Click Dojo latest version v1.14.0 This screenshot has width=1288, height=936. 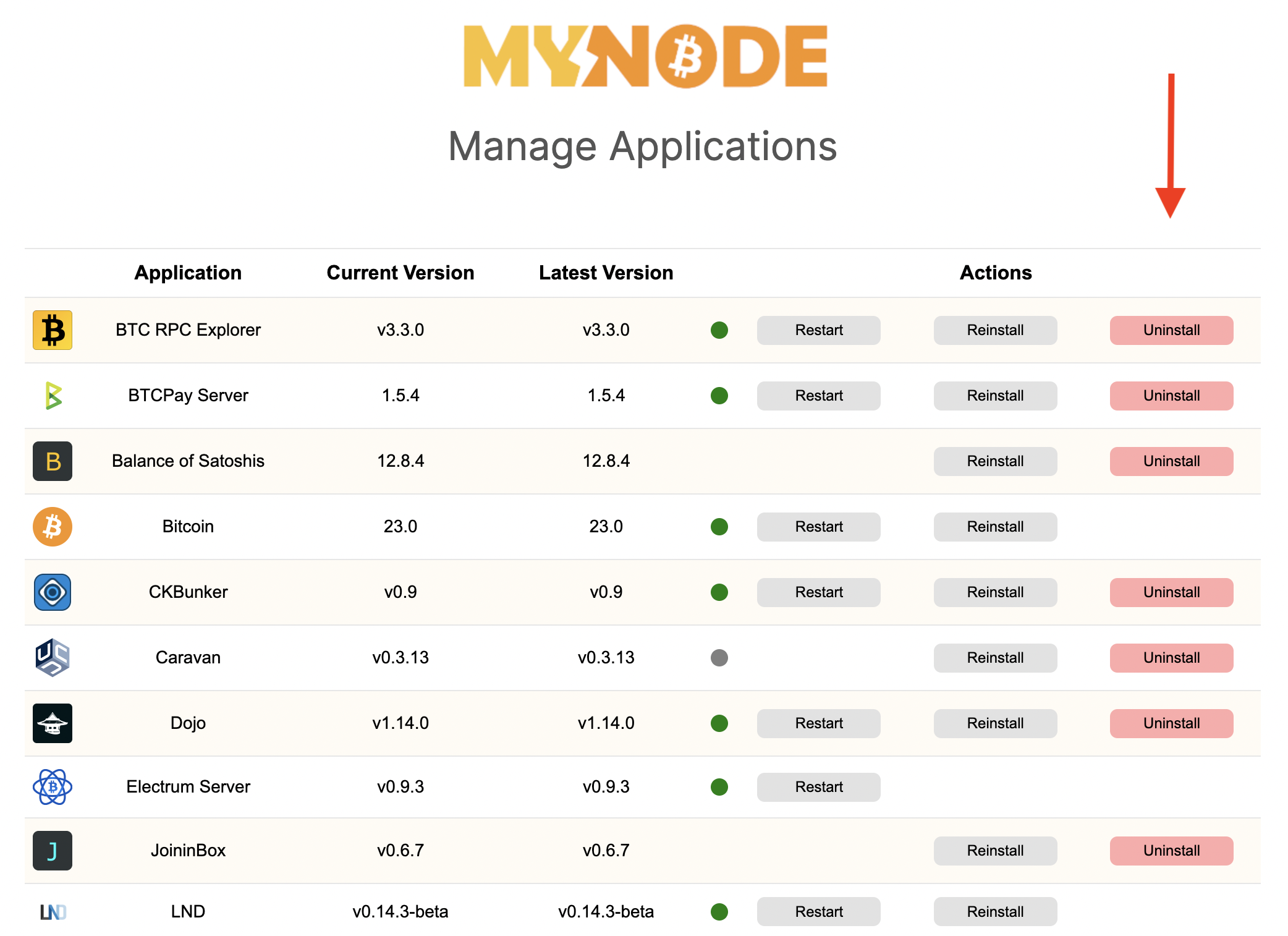[606, 723]
